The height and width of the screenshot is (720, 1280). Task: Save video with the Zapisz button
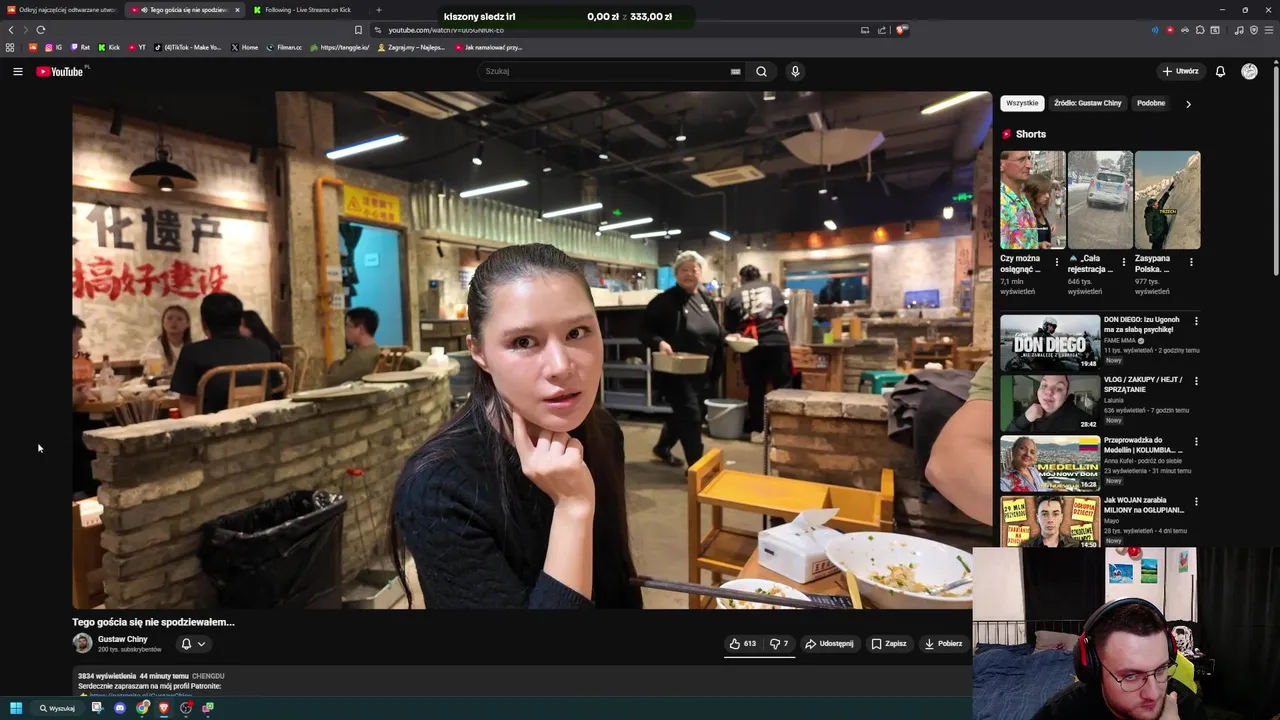pos(889,644)
